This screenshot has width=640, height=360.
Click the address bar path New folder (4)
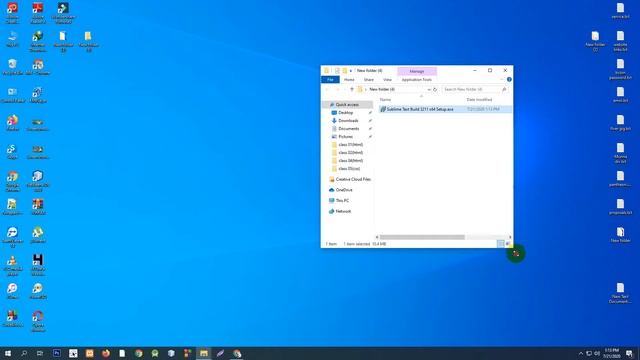click(382, 89)
